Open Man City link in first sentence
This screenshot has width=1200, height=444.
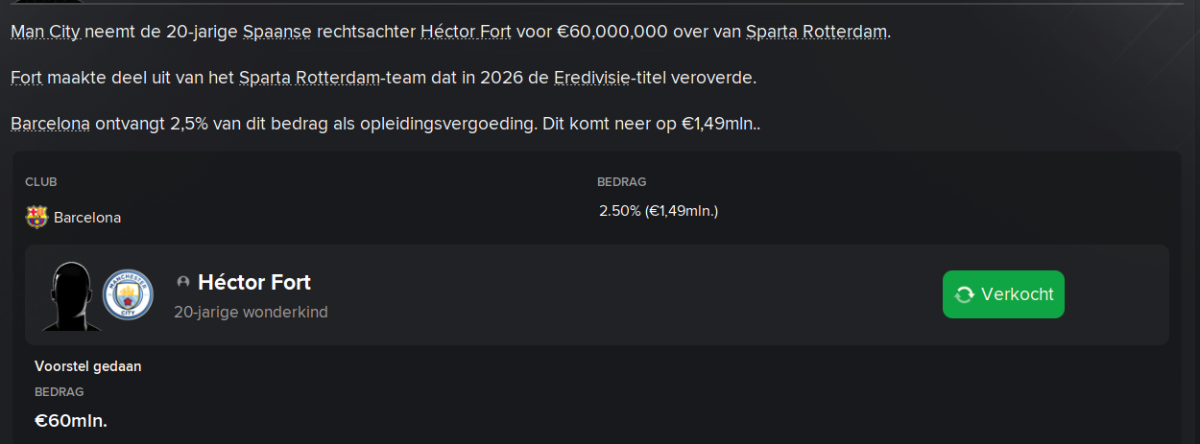46,32
